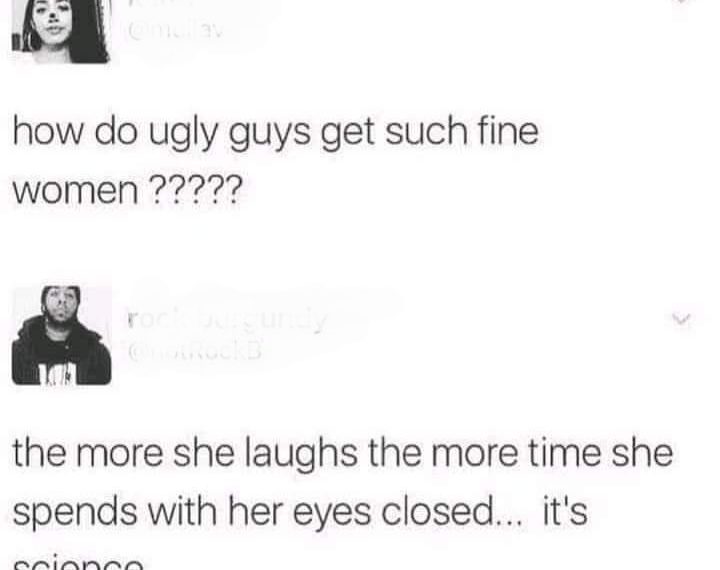Open the faded handle next to the woman's avatar
Image resolution: width=720 pixels, height=570 pixels.
(x=175, y=31)
